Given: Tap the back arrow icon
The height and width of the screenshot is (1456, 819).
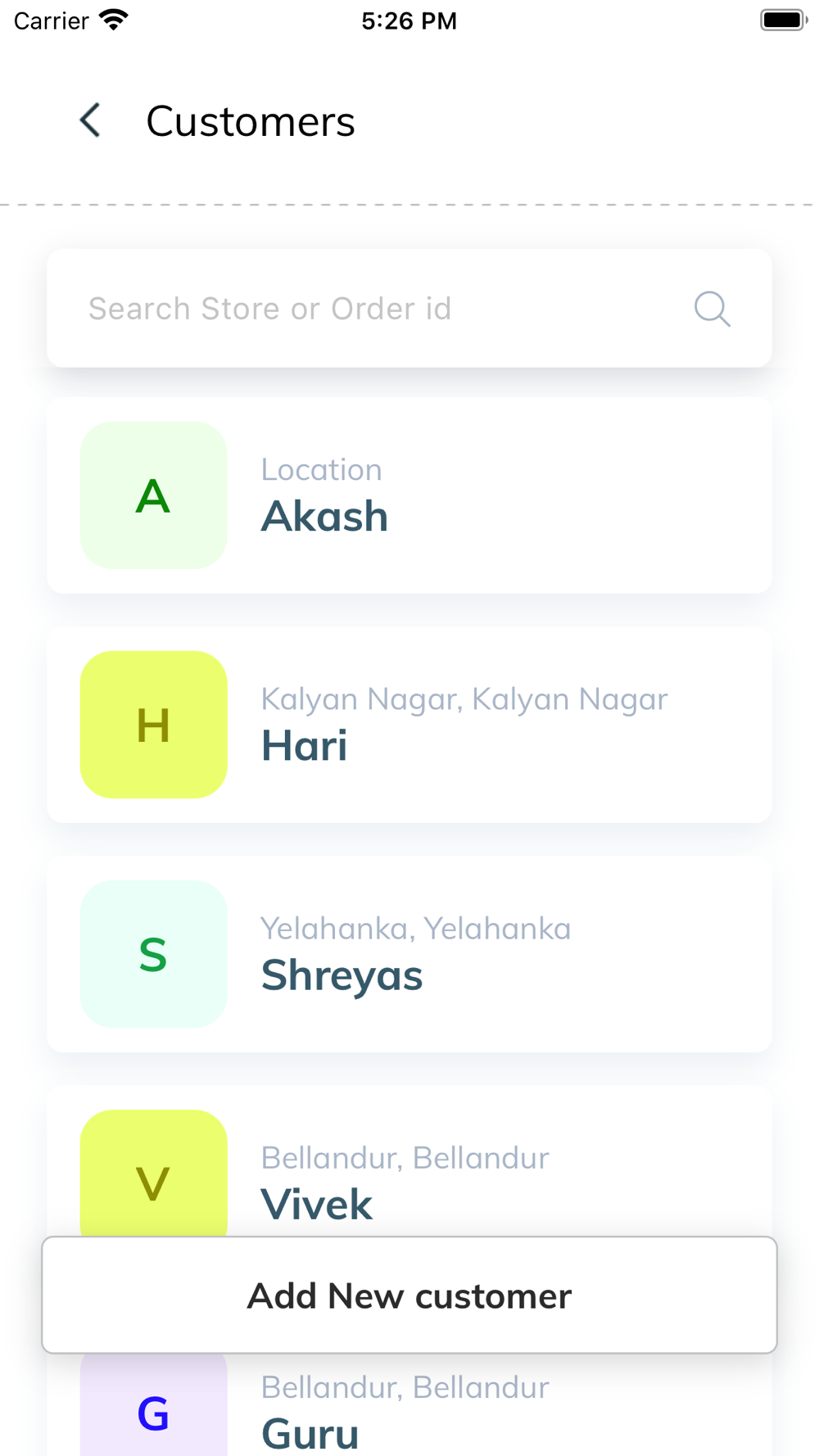Looking at the screenshot, I should 90,120.
